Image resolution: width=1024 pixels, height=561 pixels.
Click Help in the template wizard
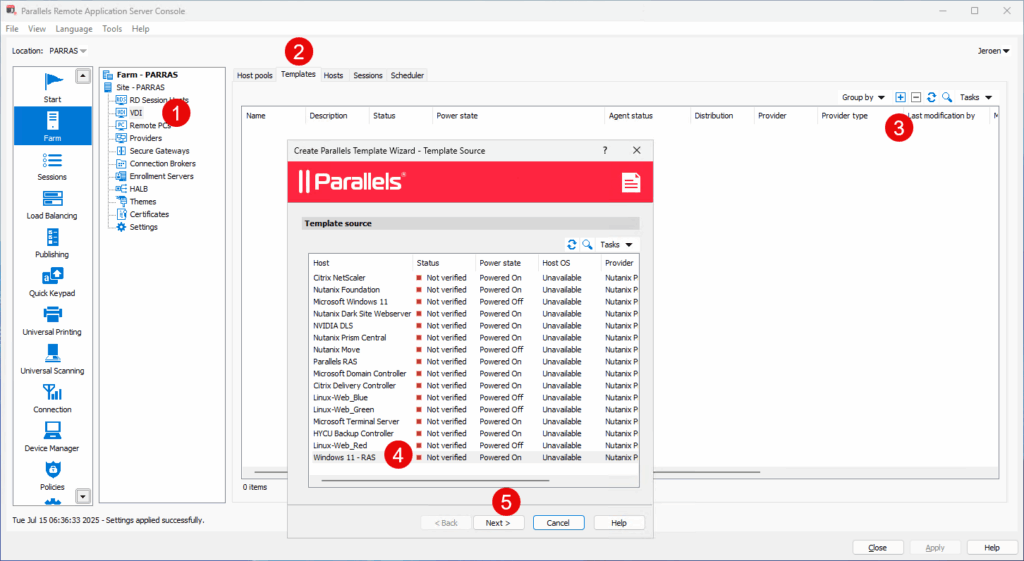(x=619, y=522)
